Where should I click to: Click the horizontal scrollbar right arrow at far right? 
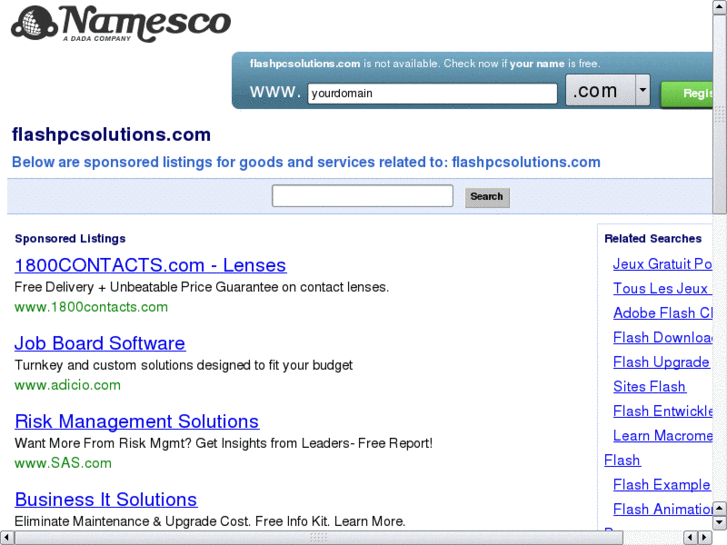(x=705, y=538)
